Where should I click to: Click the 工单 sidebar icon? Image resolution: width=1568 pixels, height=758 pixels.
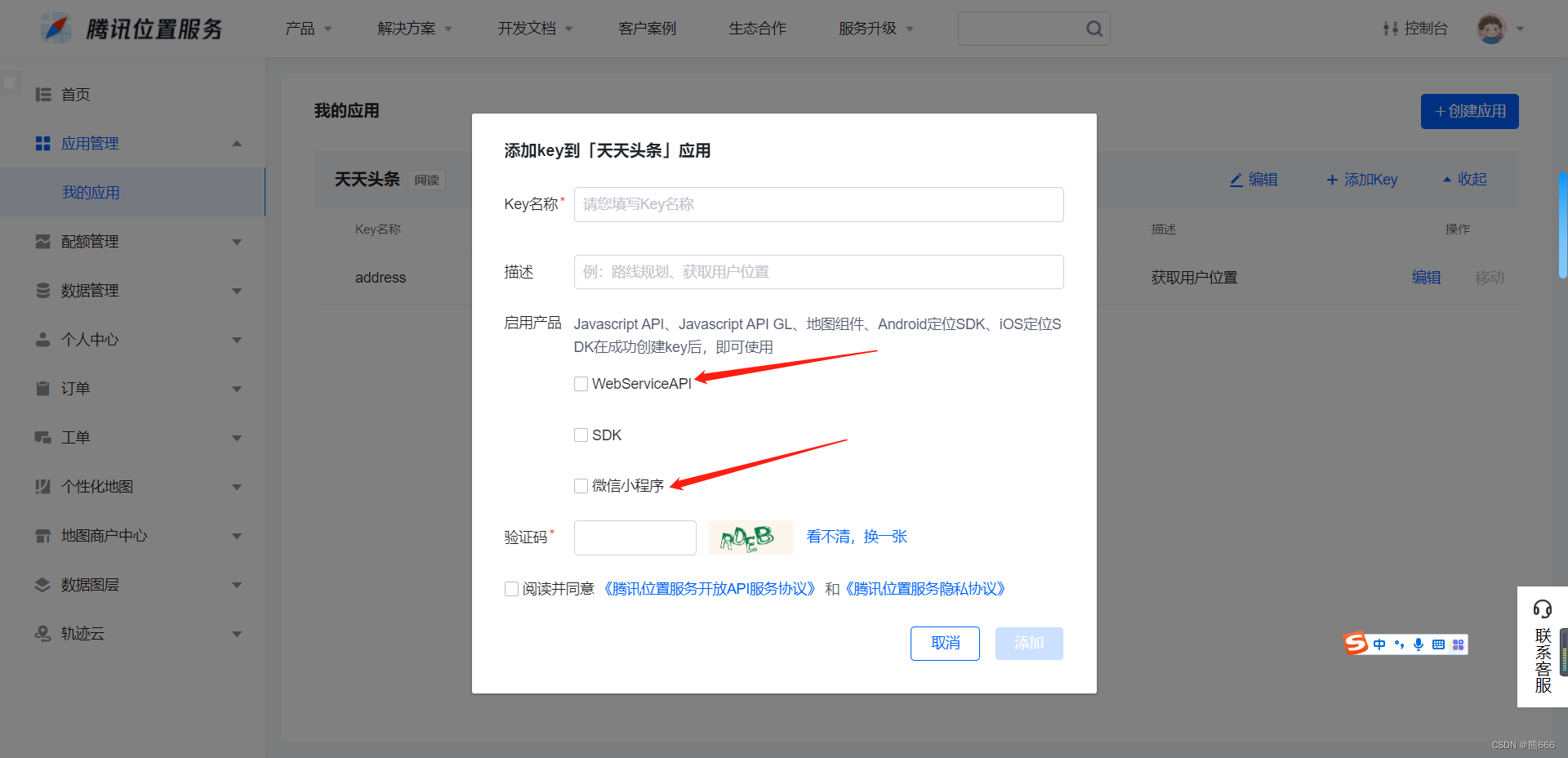[43, 438]
